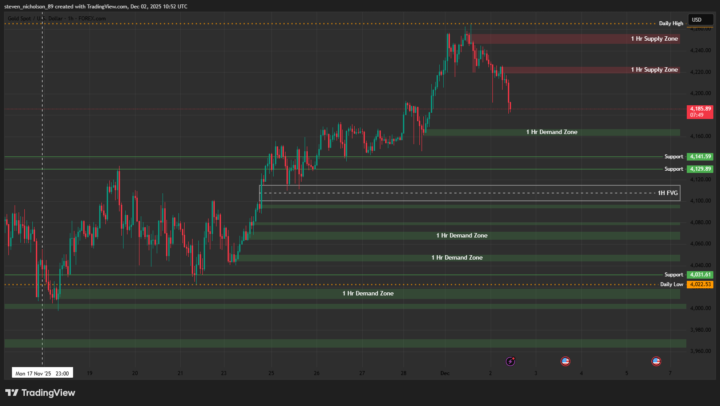Click the Dec label on the time axis
The height and width of the screenshot is (406, 720).
tap(444, 373)
